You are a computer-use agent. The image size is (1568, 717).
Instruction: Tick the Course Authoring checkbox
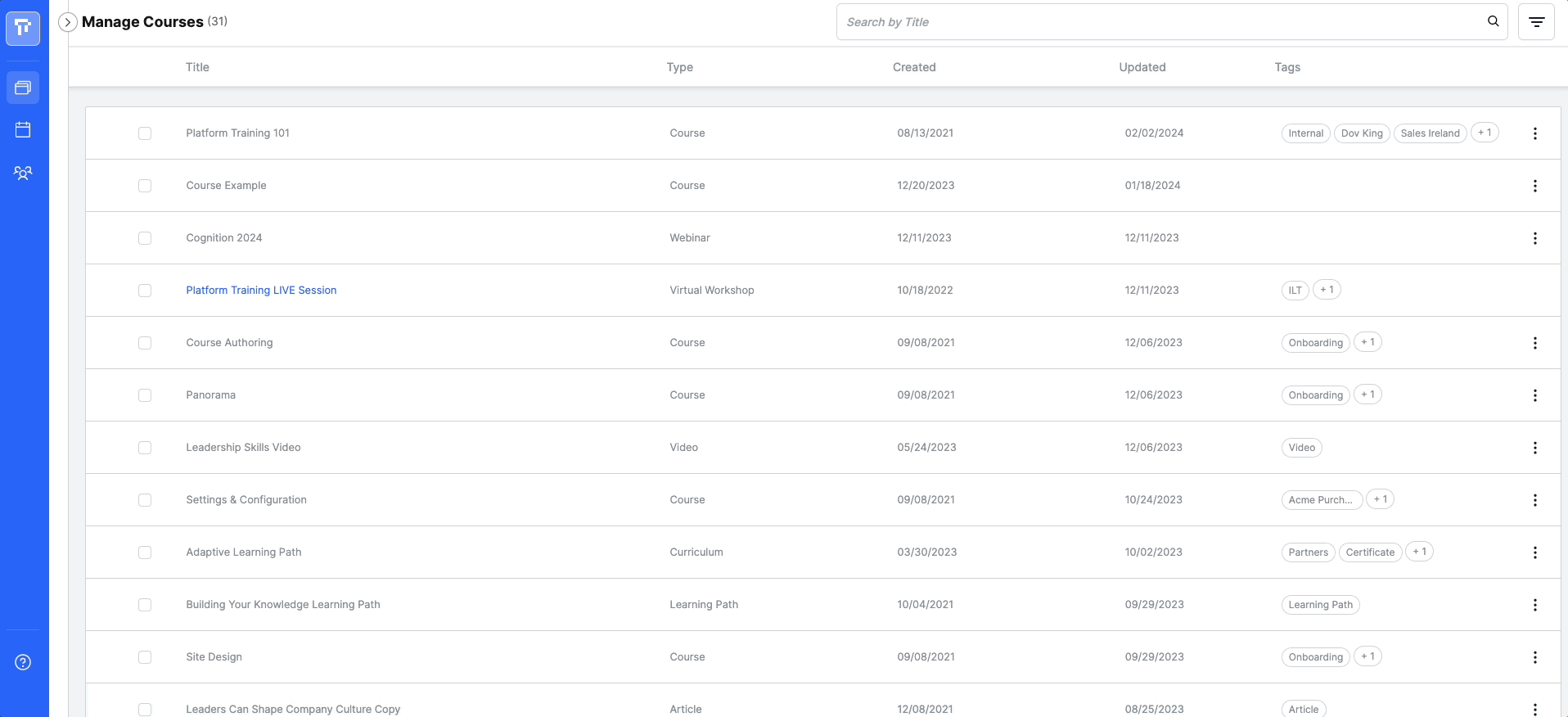coord(145,343)
